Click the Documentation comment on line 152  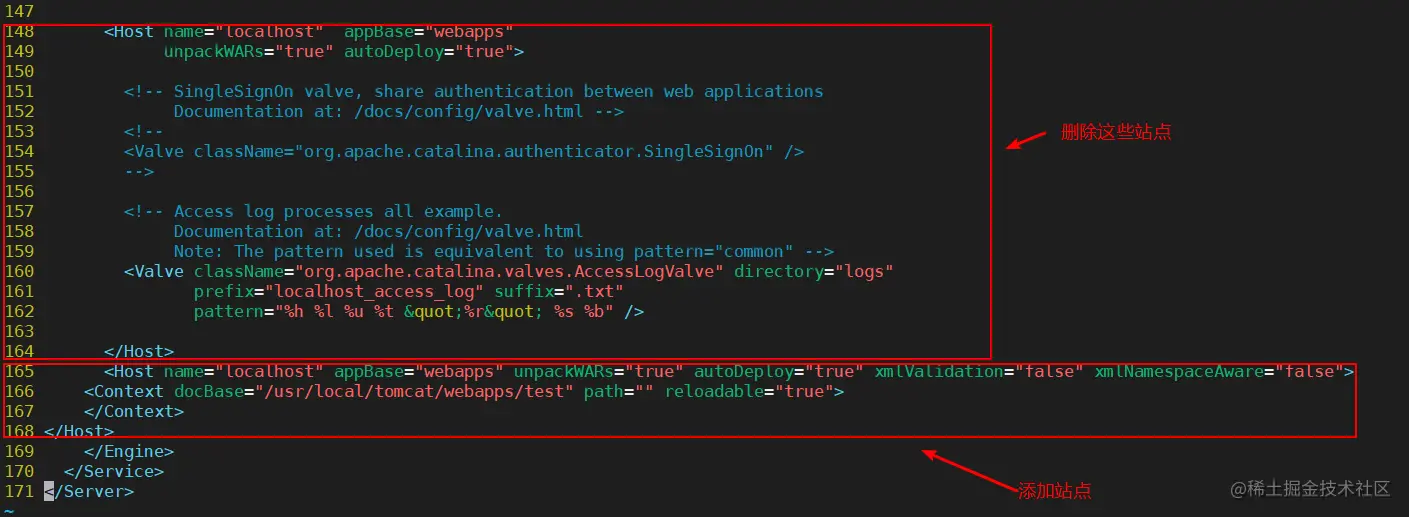click(x=399, y=111)
